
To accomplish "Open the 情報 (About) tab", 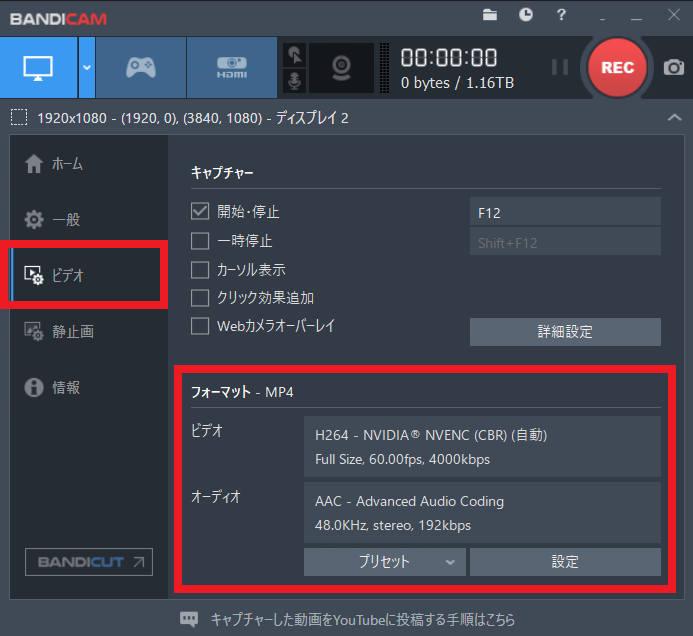I will pyautogui.click(x=88, y=388).
